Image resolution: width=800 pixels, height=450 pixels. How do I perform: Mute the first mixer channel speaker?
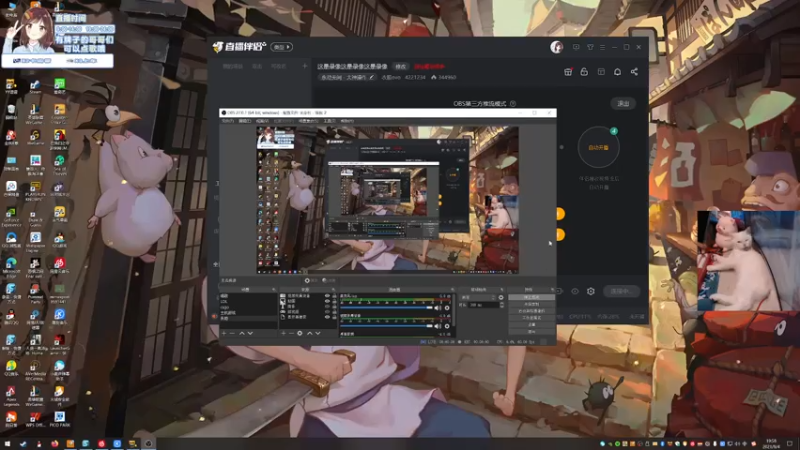(438, 308)
